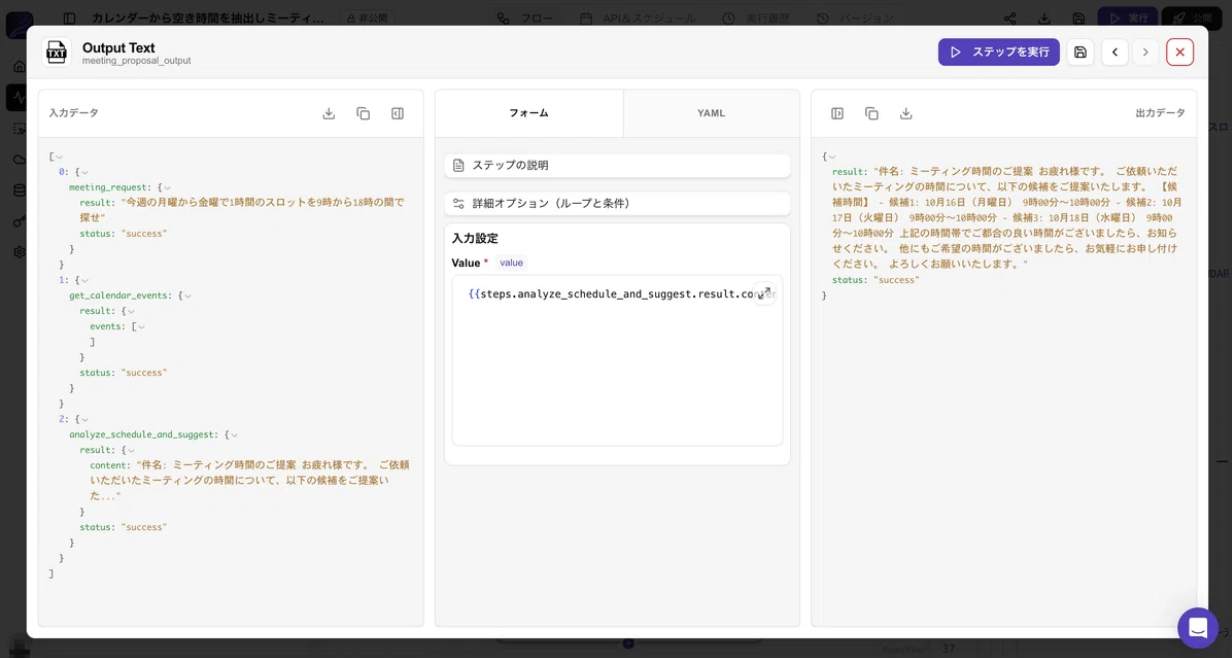The width and height of the screenshot is (1232, 658).
Task: Open バージョン tab in background header
Action: click(856, 18)
